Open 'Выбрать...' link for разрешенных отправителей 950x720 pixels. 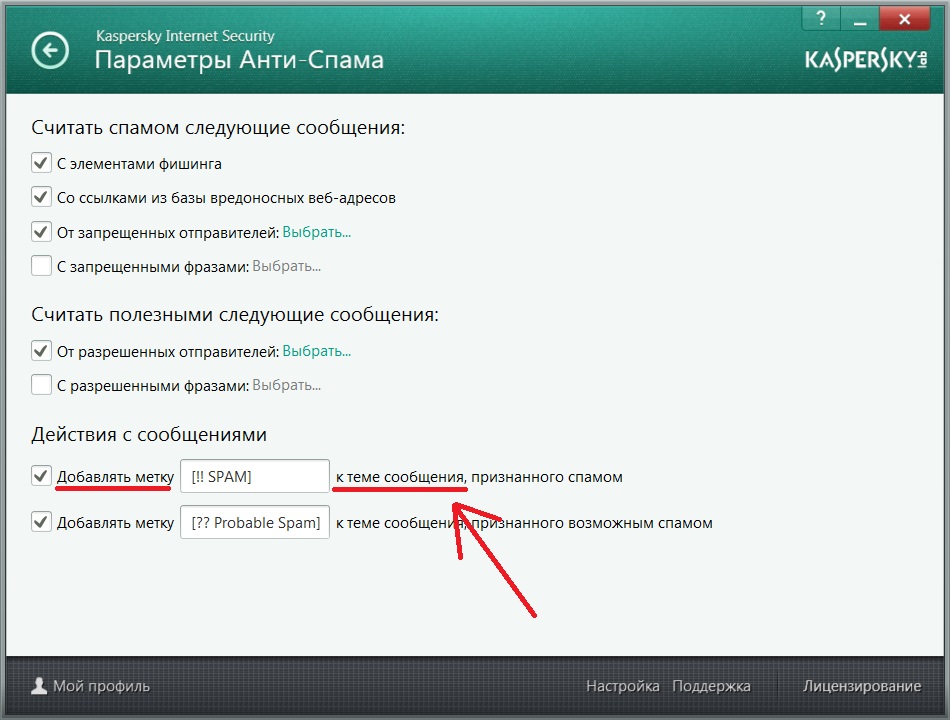[x=317, y=351]
